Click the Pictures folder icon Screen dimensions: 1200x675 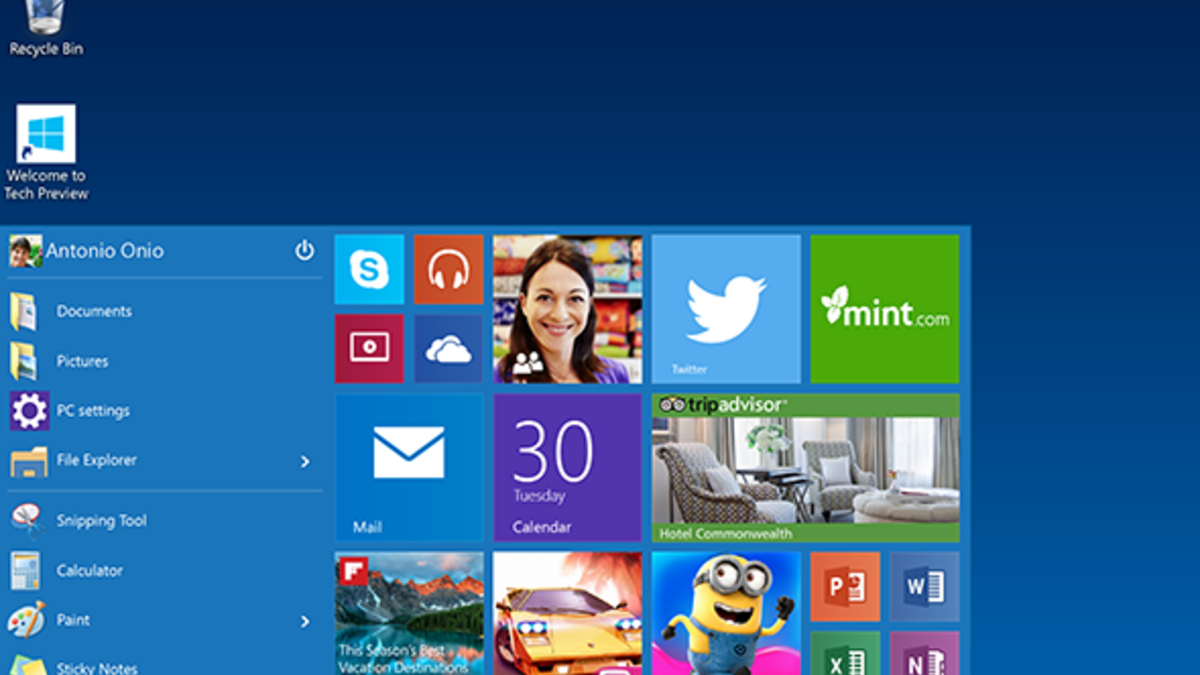point(23,361)
